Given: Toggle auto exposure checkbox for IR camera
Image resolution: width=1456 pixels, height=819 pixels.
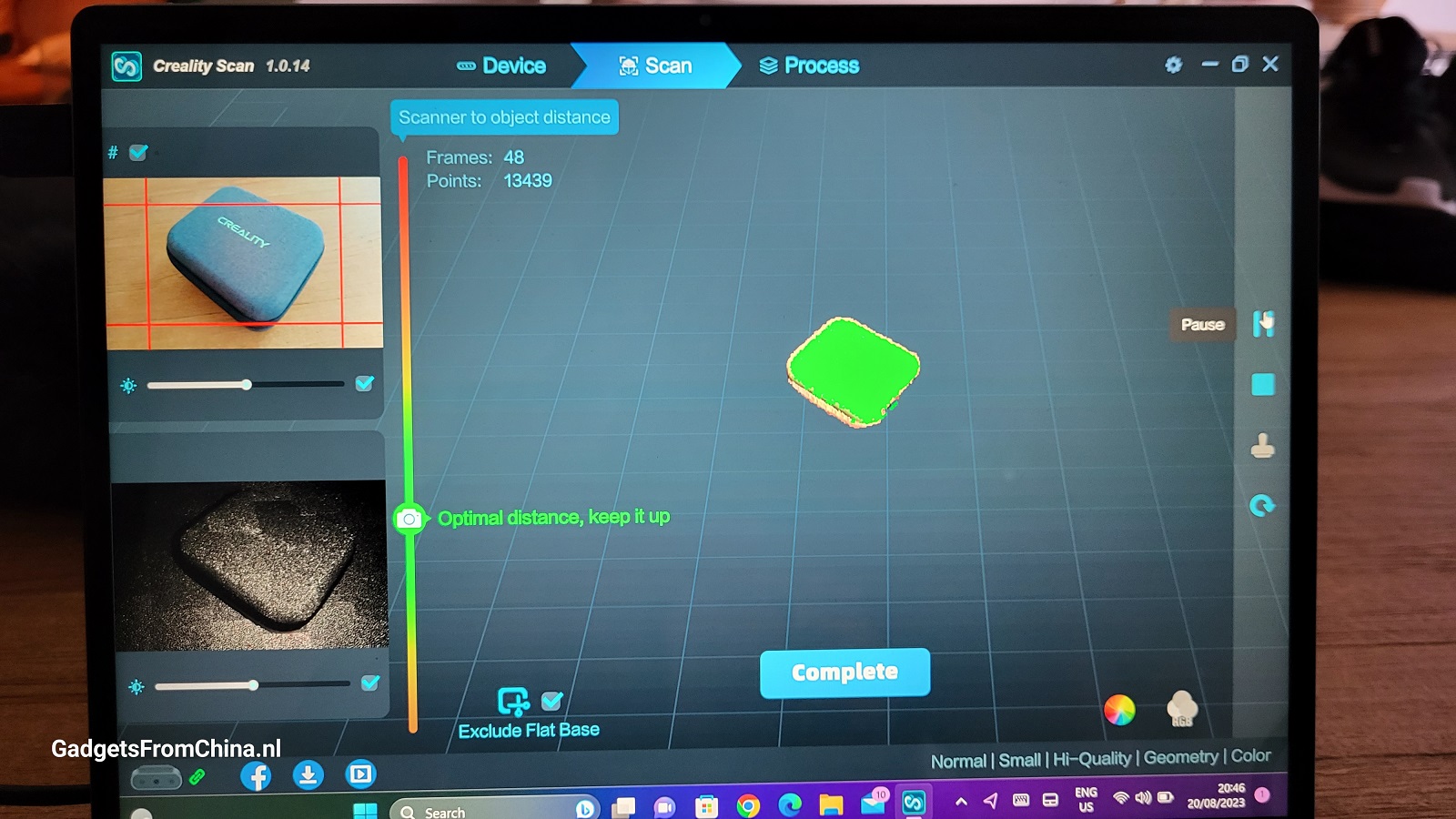Looking at the screenshot, I should tap(370, 682).
